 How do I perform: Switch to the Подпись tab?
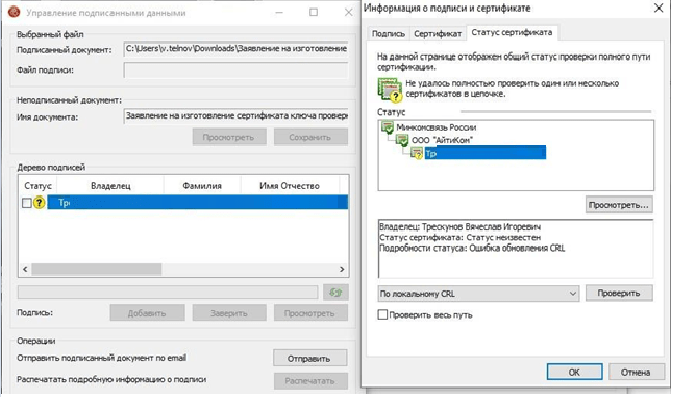388,33
